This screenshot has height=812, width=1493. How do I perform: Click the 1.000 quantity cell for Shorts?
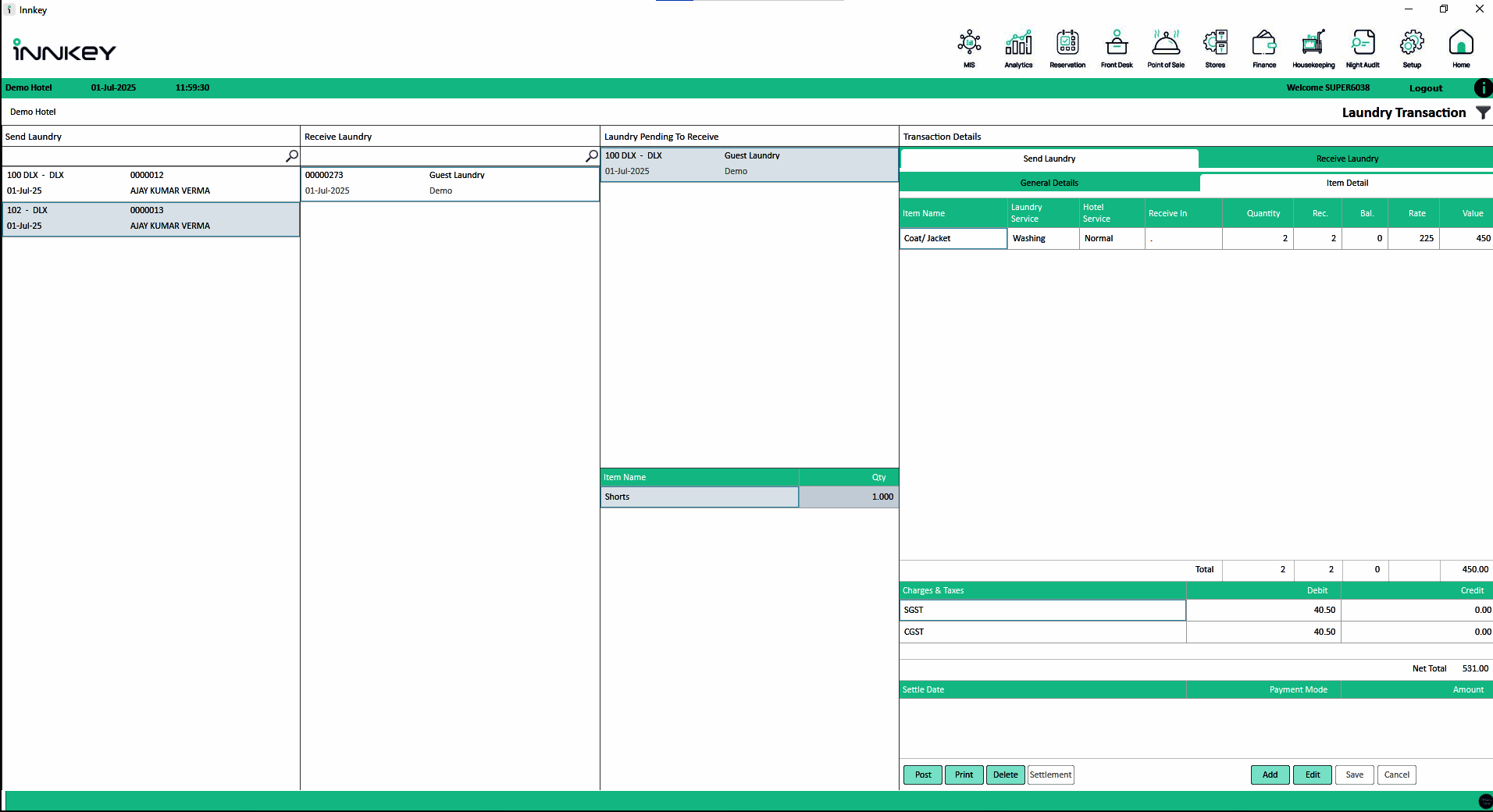[x=849, y=497]
